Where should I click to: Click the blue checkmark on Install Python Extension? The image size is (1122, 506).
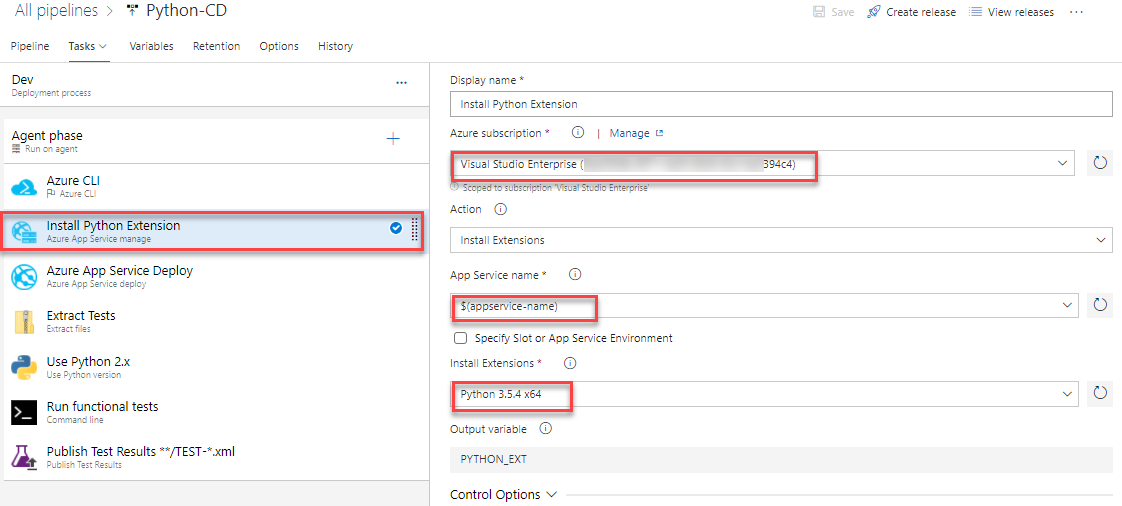click(x=396, y=228)
